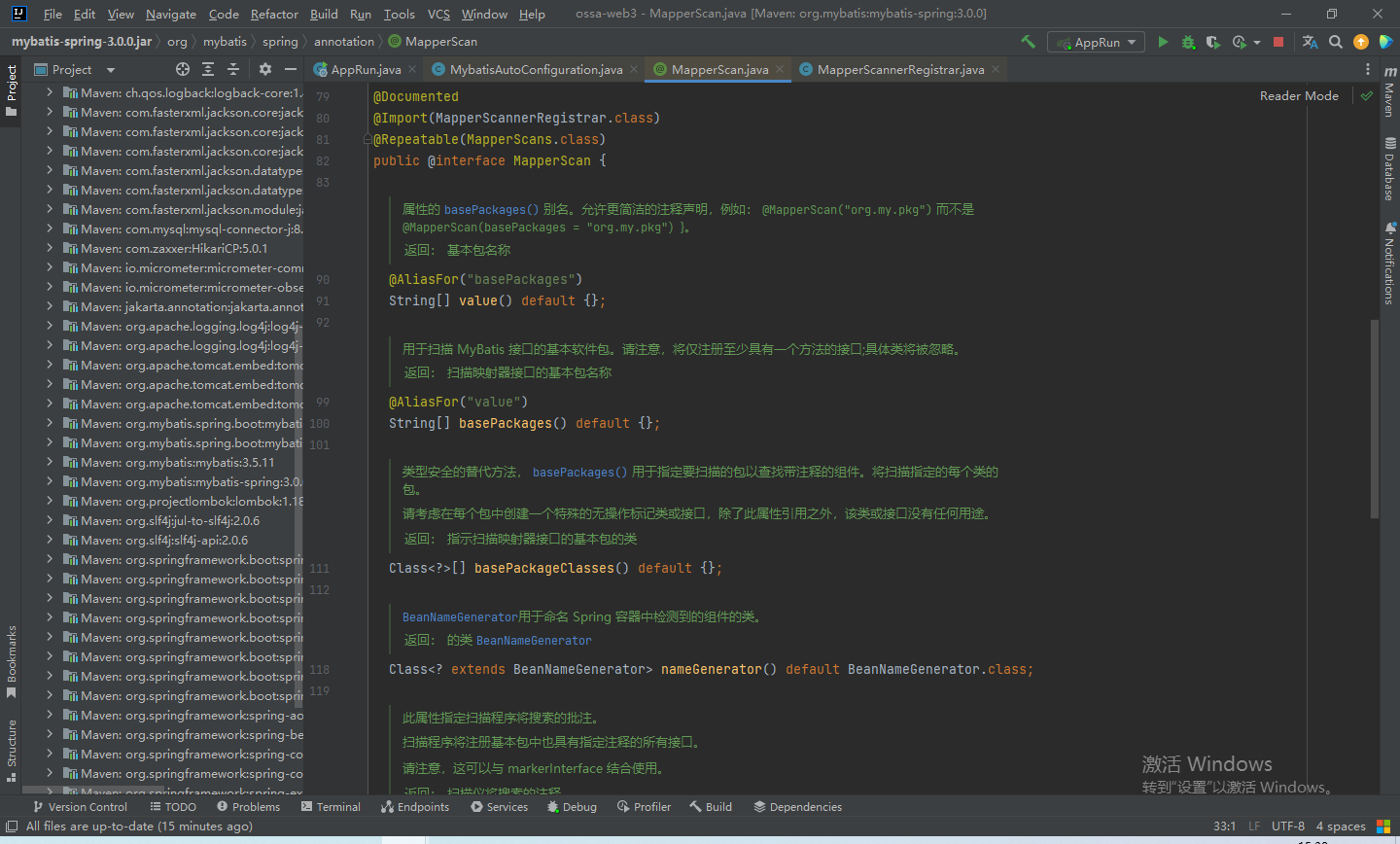
Task: Expand Maven: ch.qos.logback:logback-core node
Action: point(50,92)
